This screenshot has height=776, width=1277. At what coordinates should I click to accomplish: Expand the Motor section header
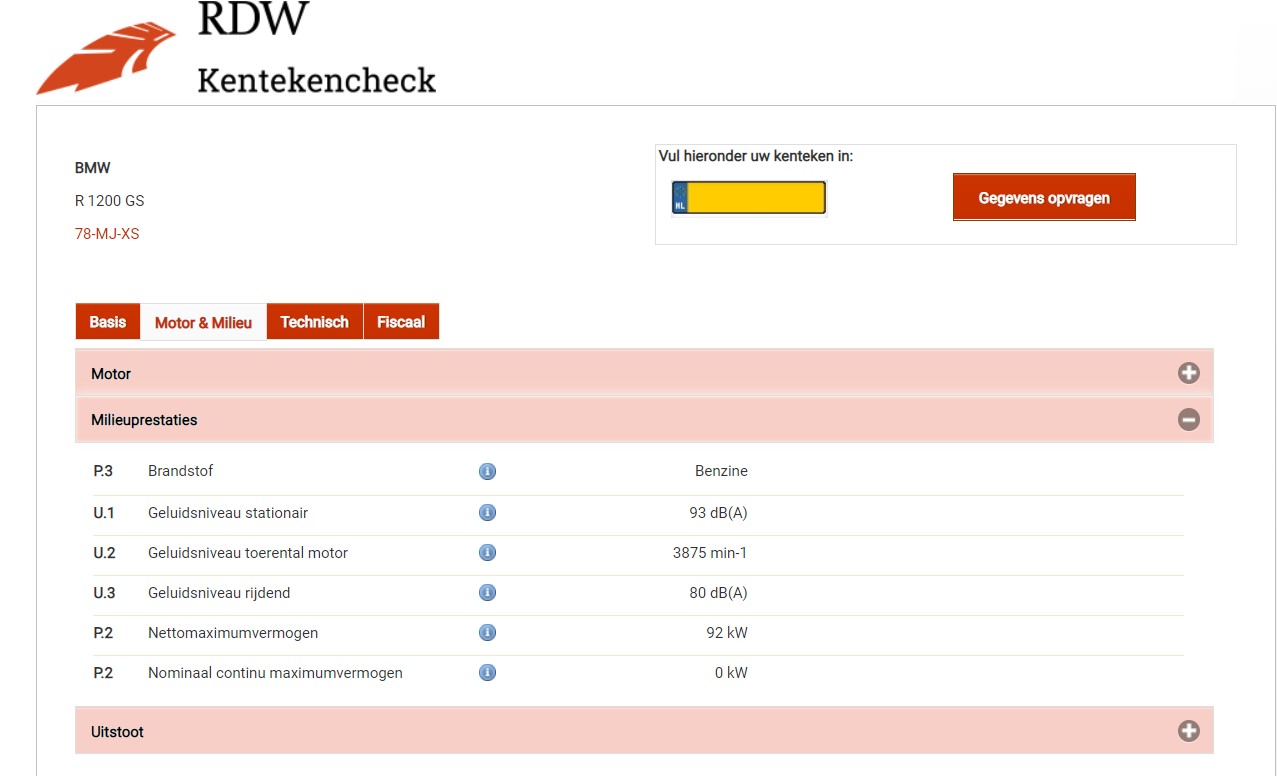tap(111, 374)
